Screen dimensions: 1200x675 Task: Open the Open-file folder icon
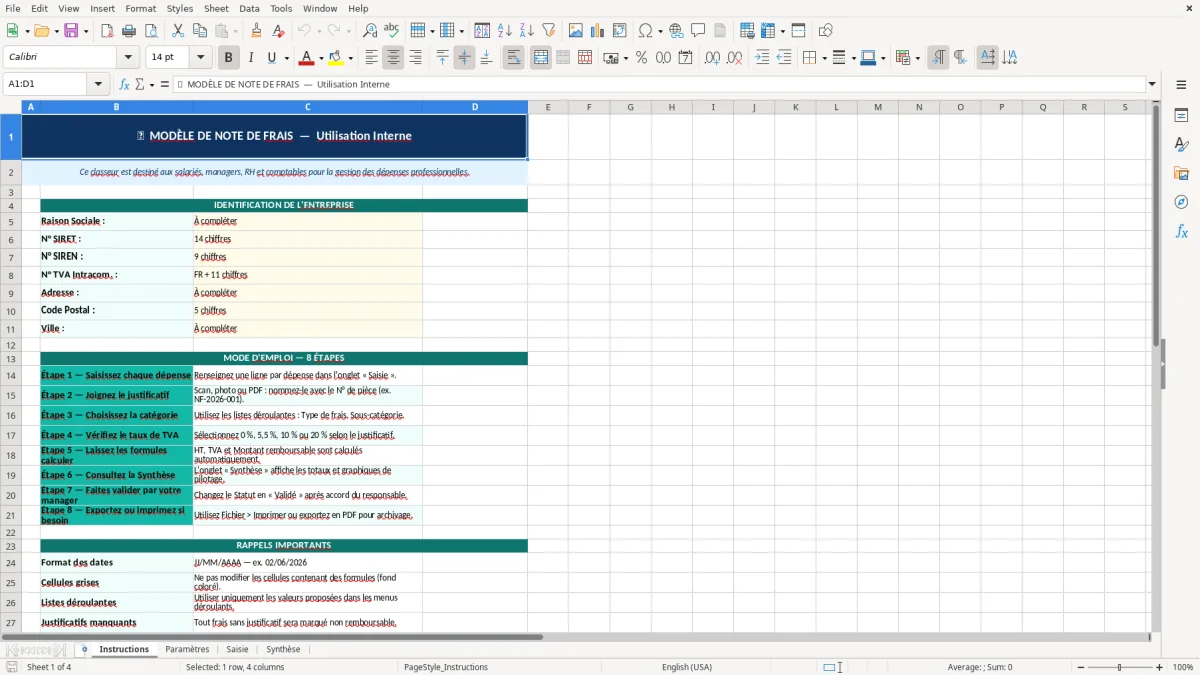point(40,31)
